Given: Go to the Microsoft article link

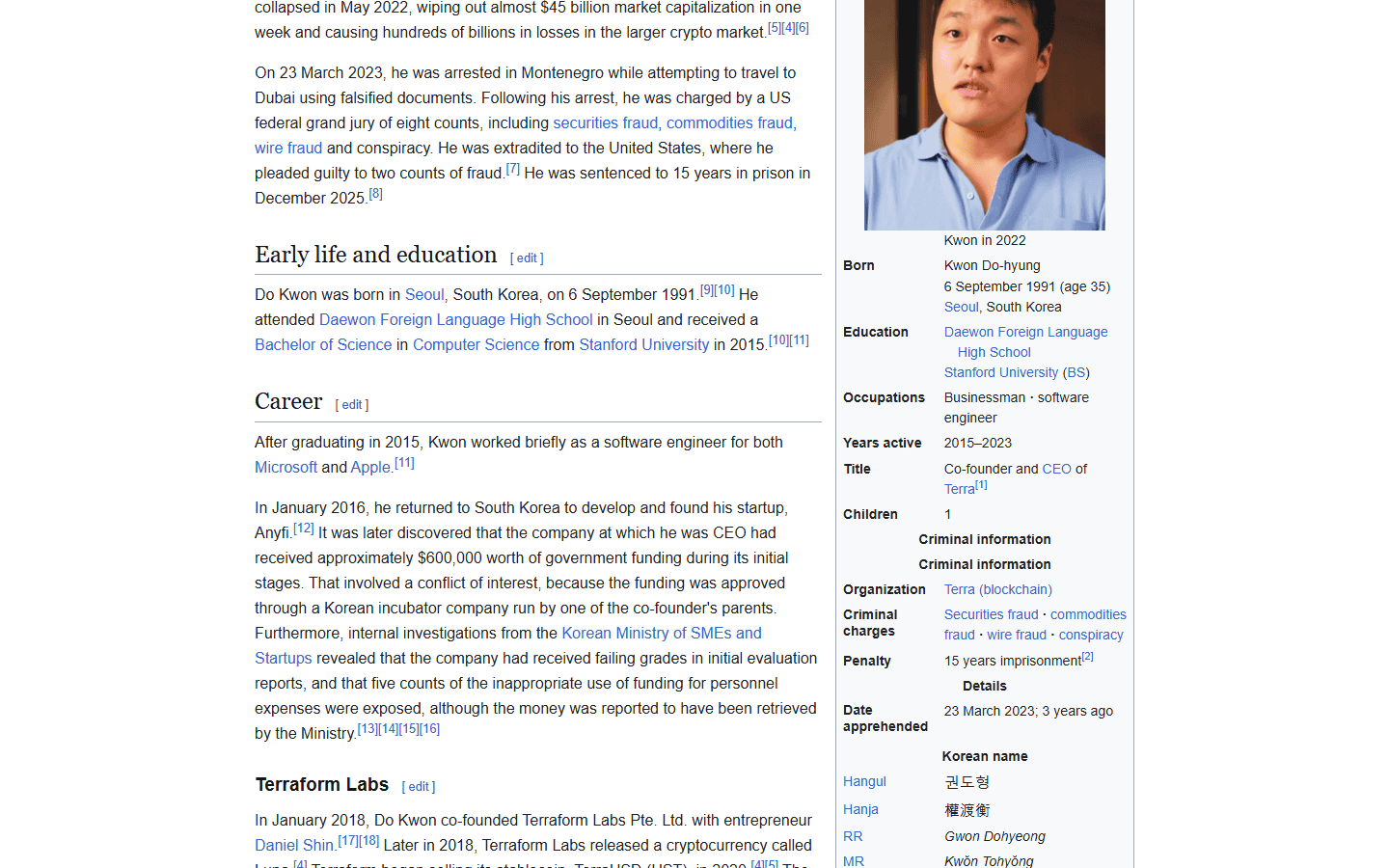Looking at the screenshot, I should (286, 467).
